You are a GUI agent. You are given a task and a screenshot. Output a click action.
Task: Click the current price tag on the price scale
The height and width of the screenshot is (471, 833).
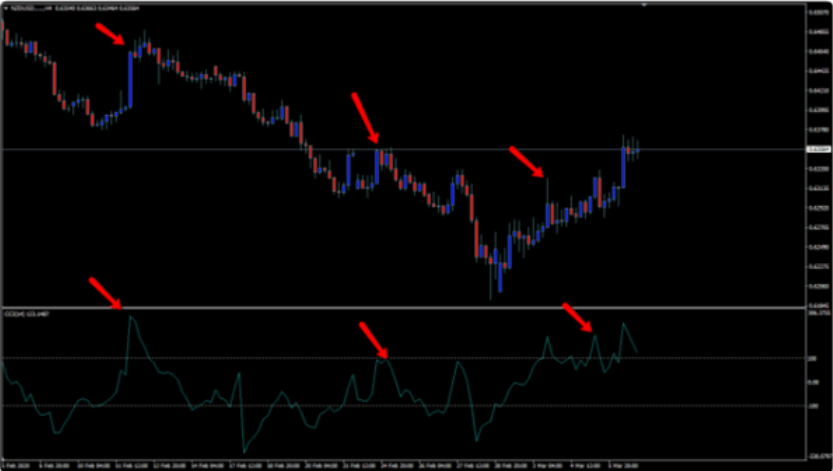click(817, 149)
